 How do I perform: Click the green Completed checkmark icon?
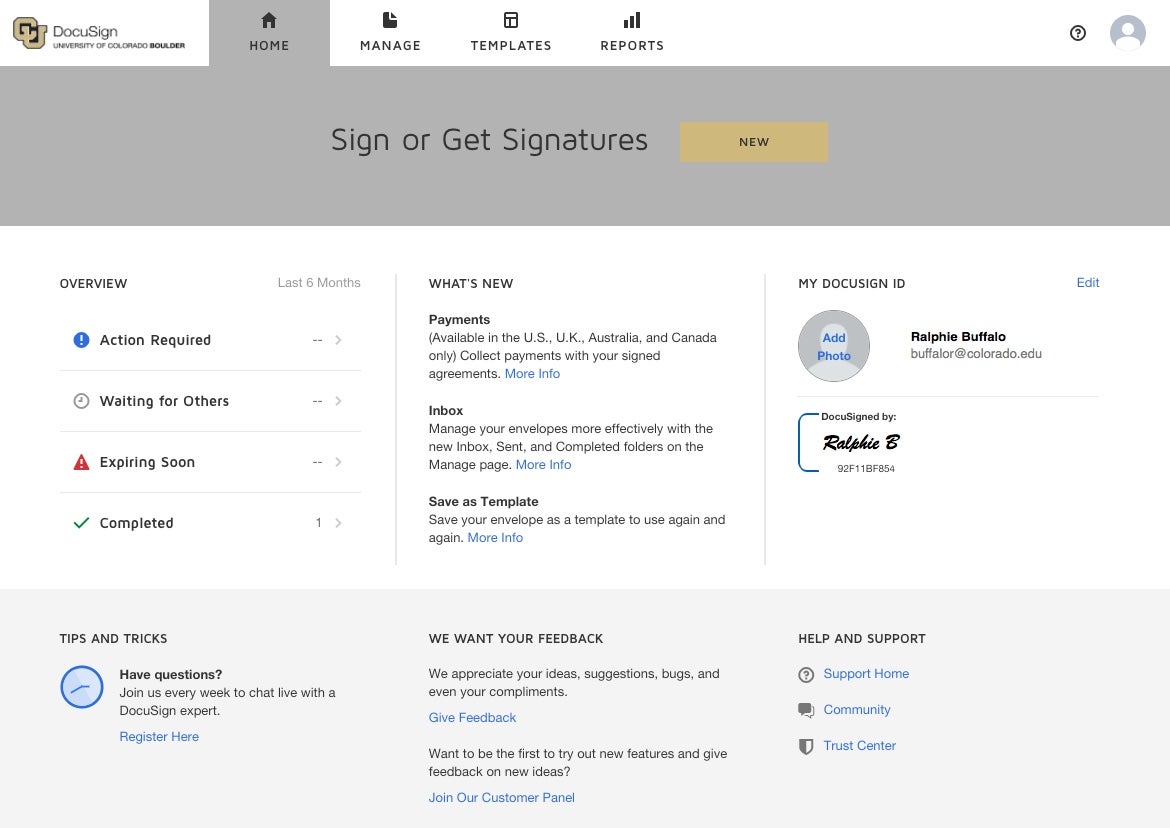[x=82, y=523]
